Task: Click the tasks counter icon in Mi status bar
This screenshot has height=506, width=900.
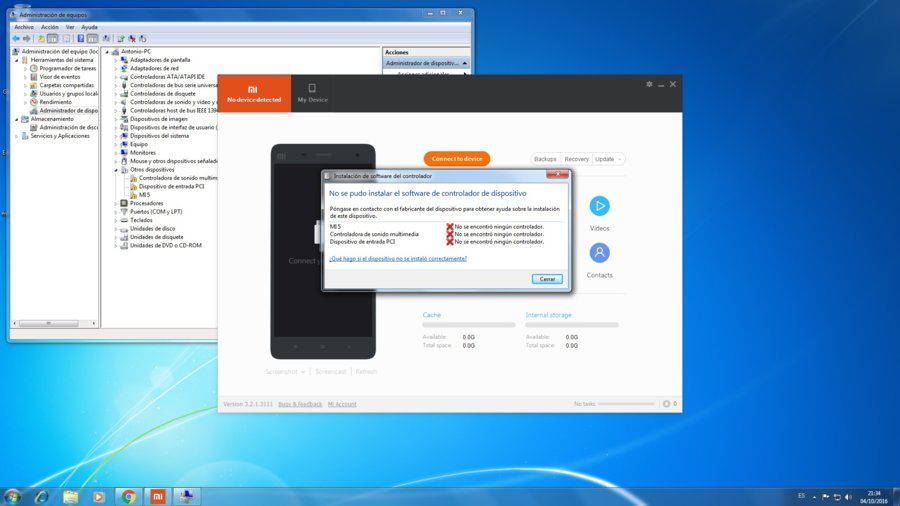Action: click(666, 404)
